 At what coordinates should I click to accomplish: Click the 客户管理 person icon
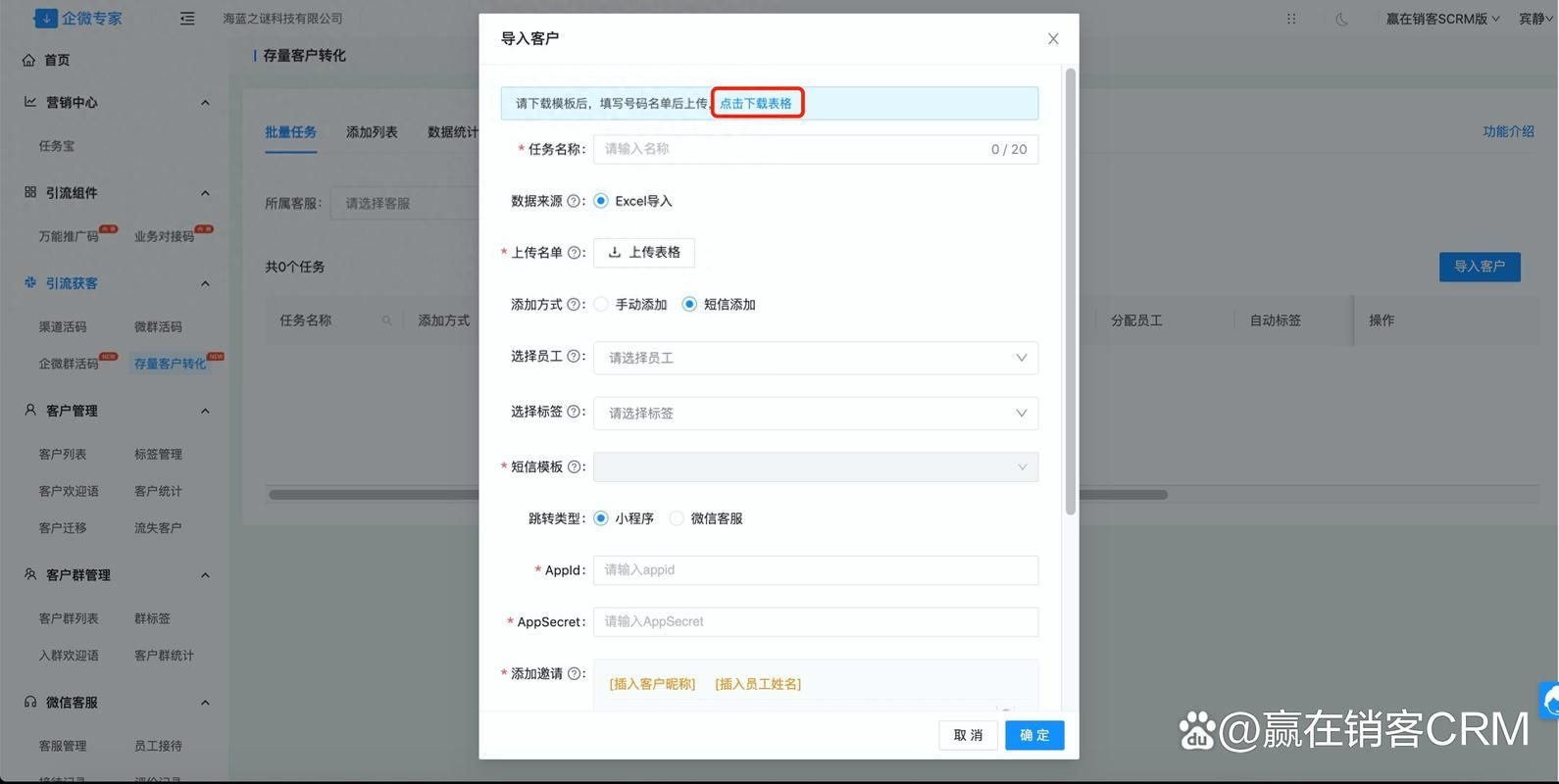(x=30, y=410)
